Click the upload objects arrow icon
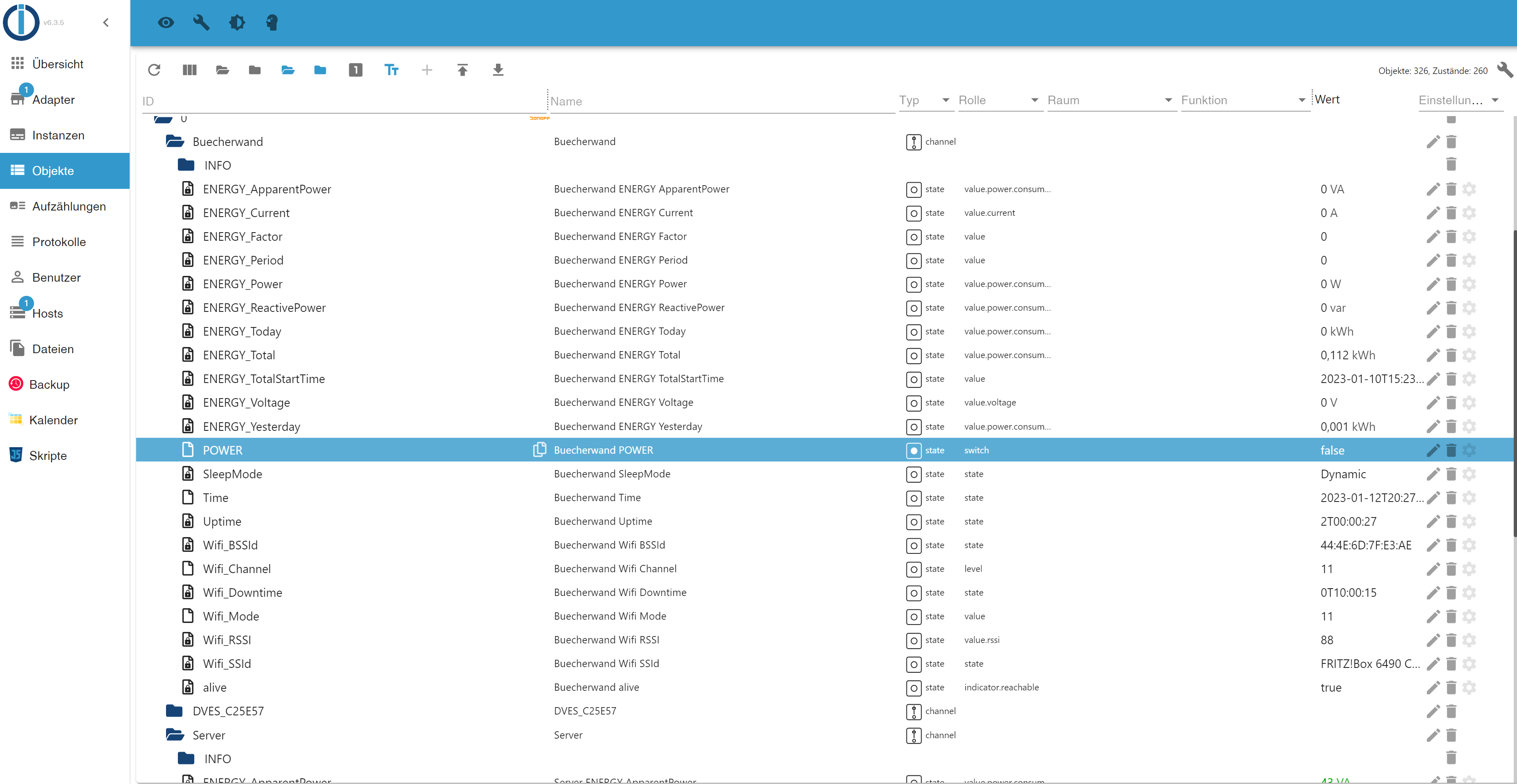1517x784 pixels. tap(462, 70)
